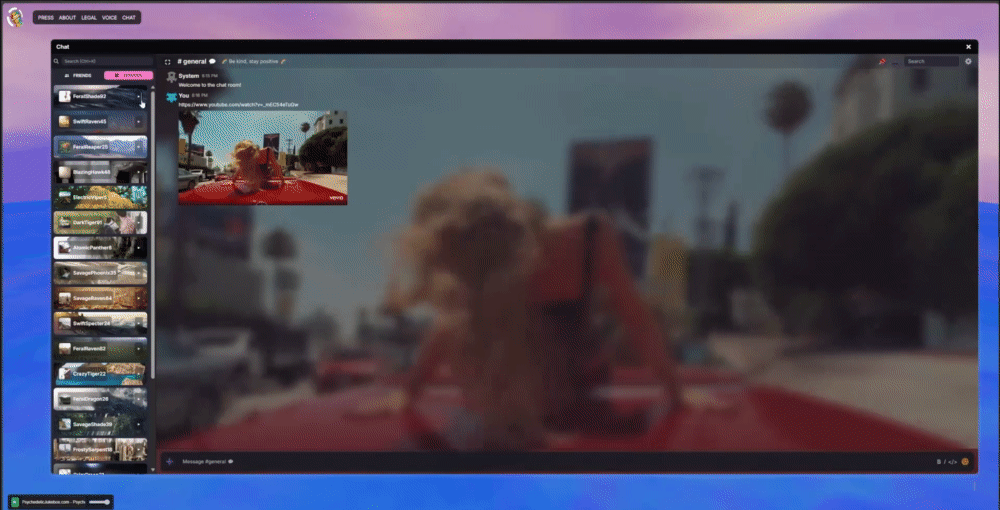Play the embedded YouTube video thumbnail

(263, 157)
